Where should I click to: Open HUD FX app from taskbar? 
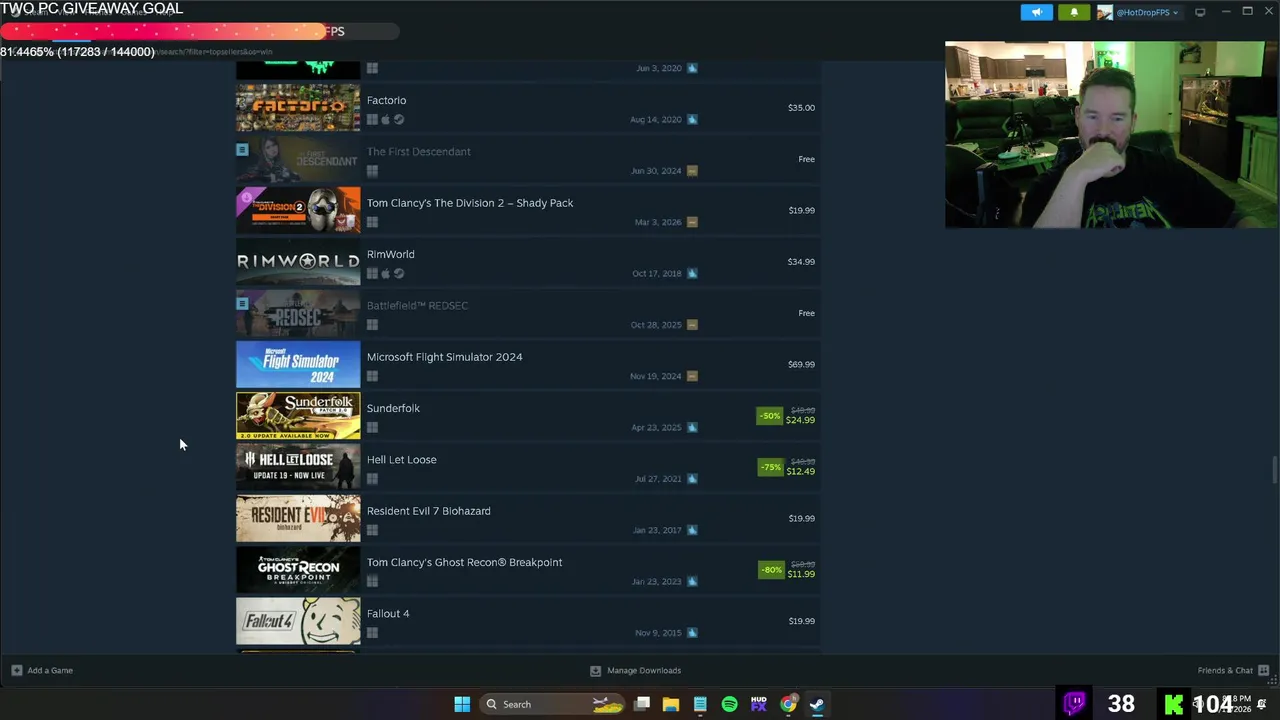click(758, 704)
